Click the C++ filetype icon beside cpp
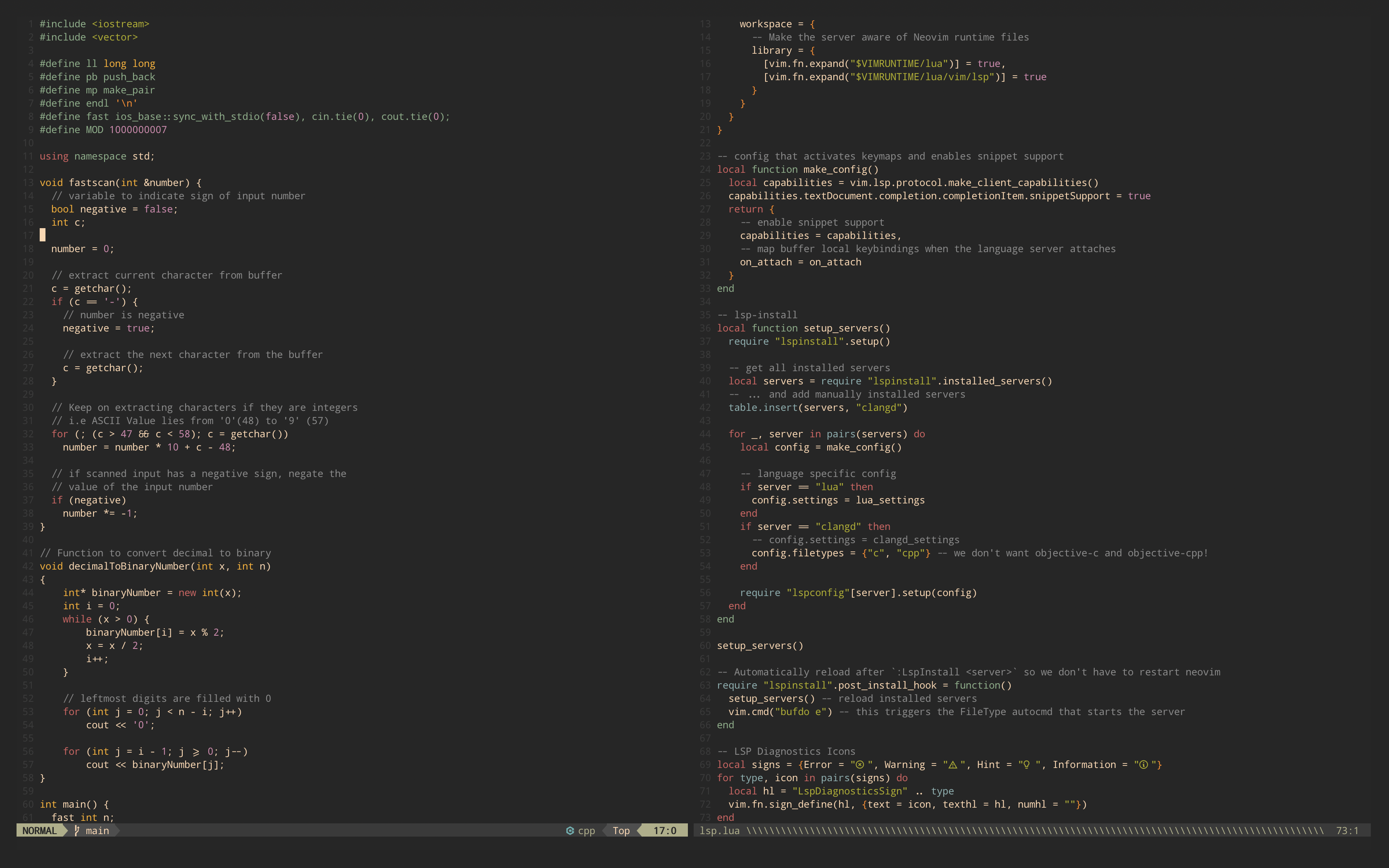 pyautogui.click(x=570, y=831)
